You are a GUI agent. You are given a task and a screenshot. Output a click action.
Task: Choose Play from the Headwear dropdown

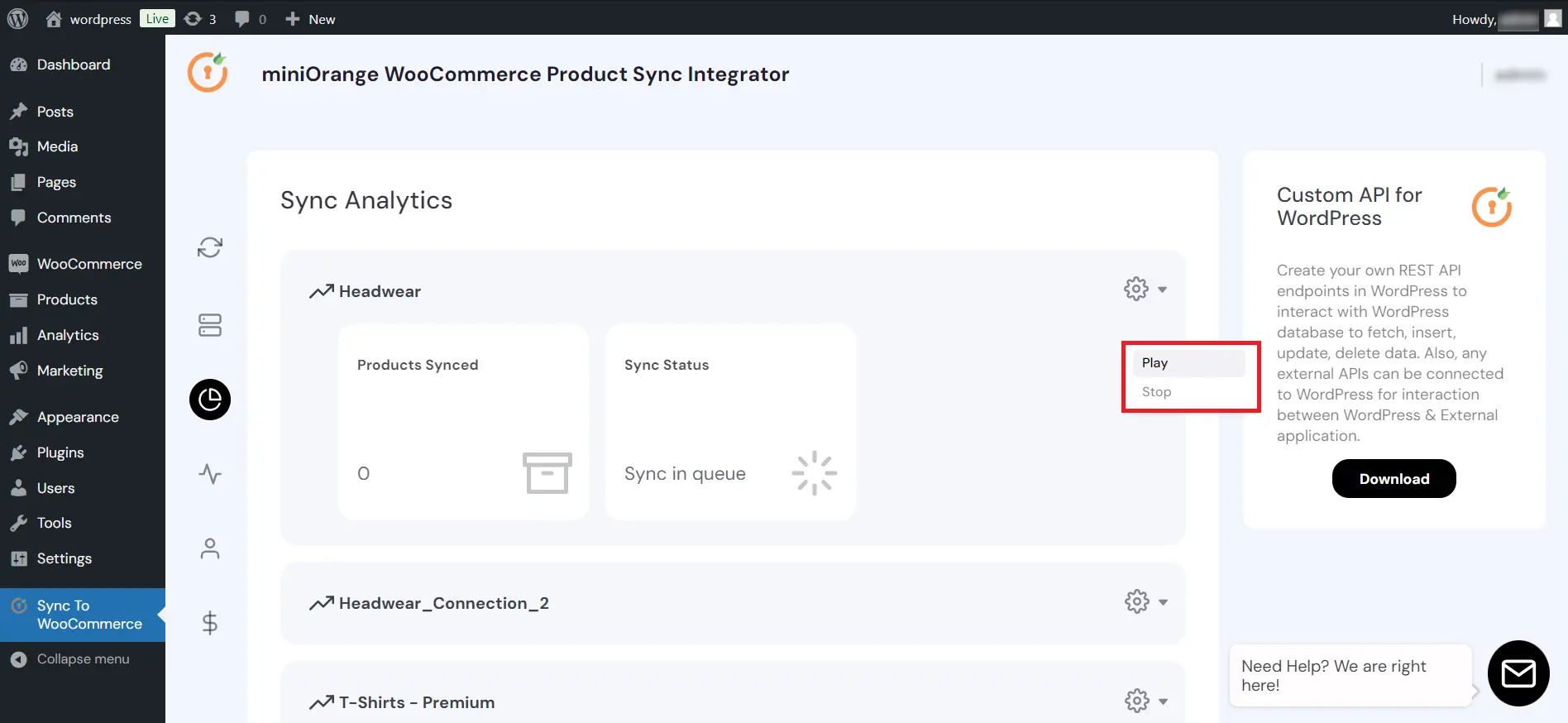[1189, 363]
